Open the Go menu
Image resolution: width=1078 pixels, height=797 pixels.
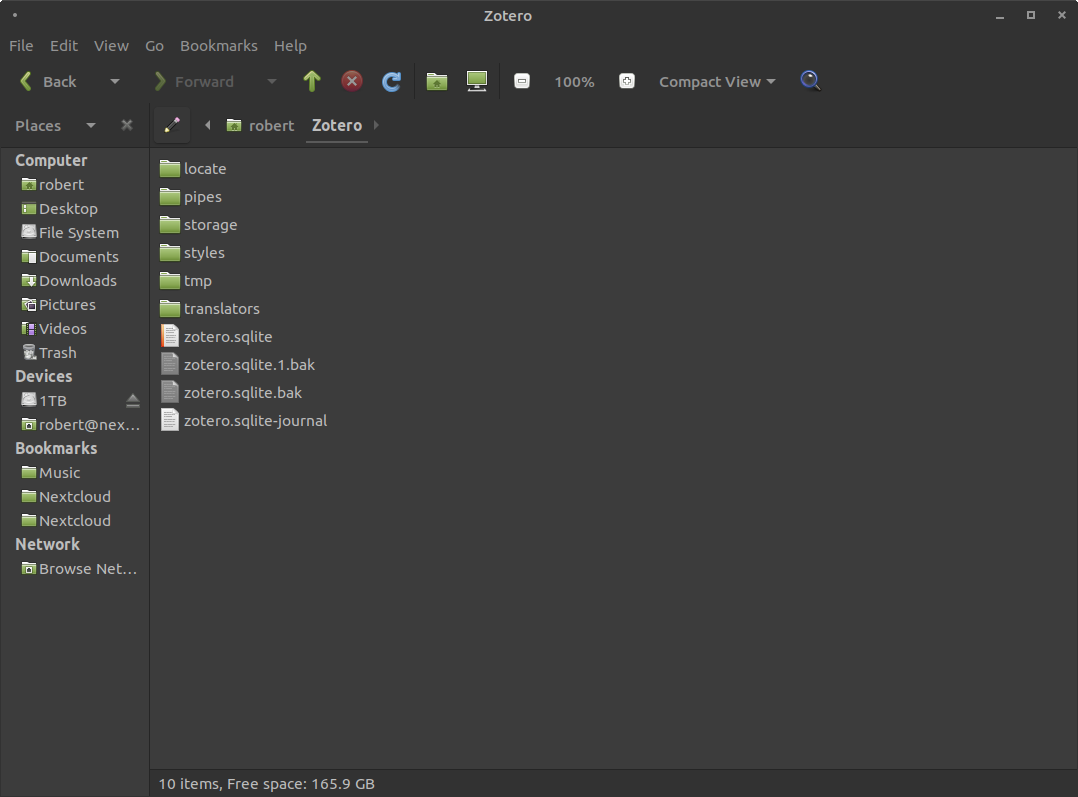[154, 45]
